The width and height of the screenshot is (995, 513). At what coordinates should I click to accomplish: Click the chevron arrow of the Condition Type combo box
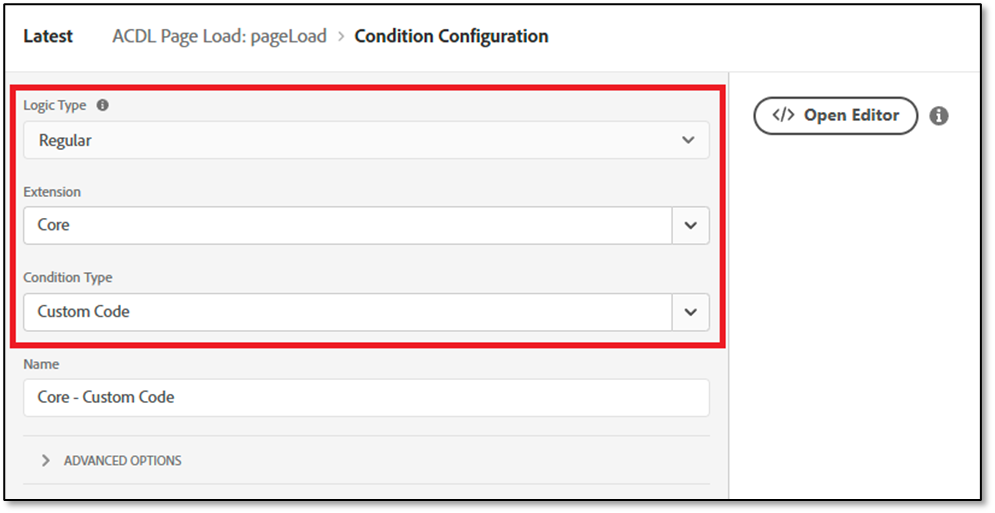pyautogui.click(x=690, y=312)
